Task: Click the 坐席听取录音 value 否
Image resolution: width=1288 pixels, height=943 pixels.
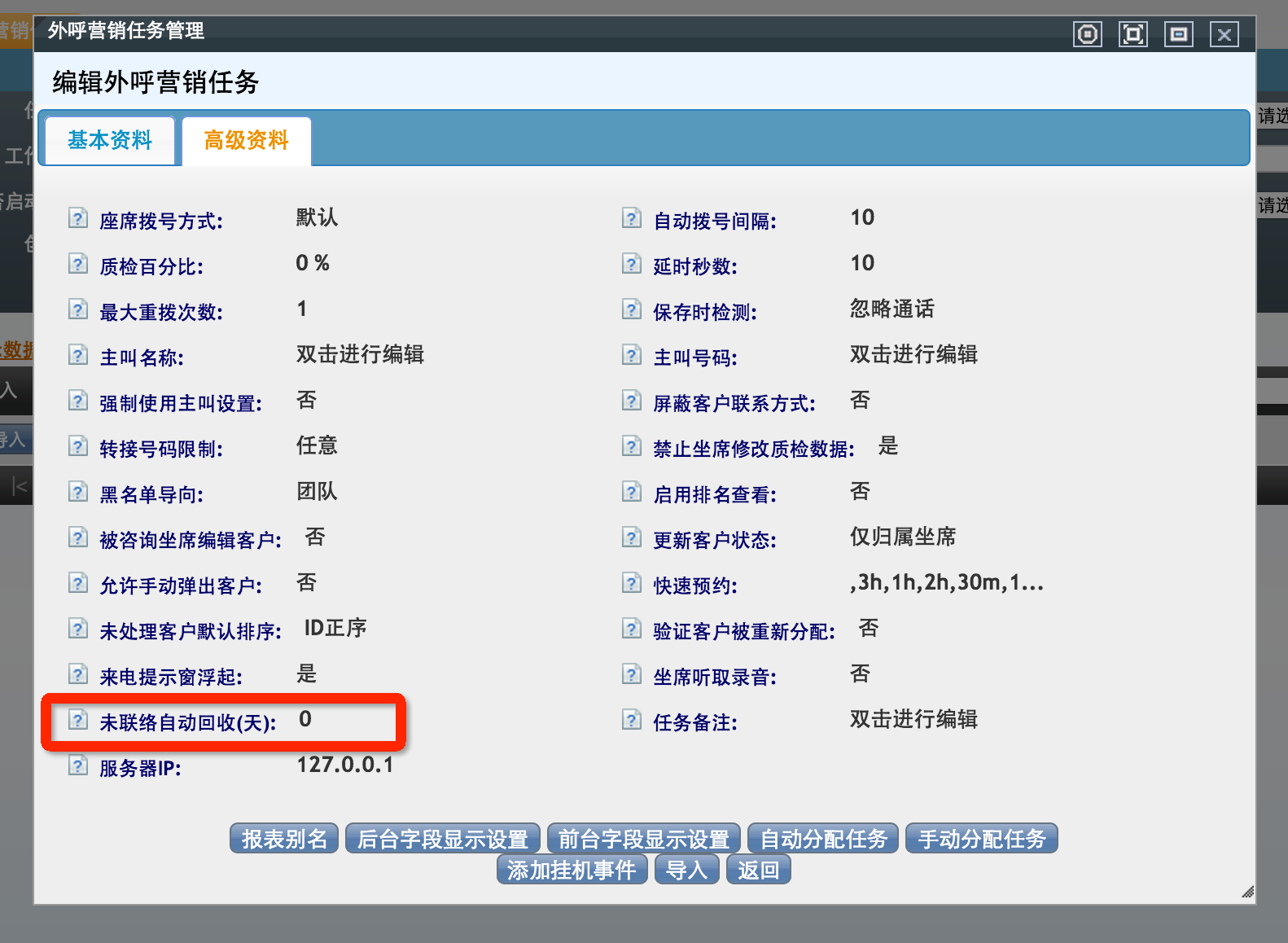Action: (860, 673)
